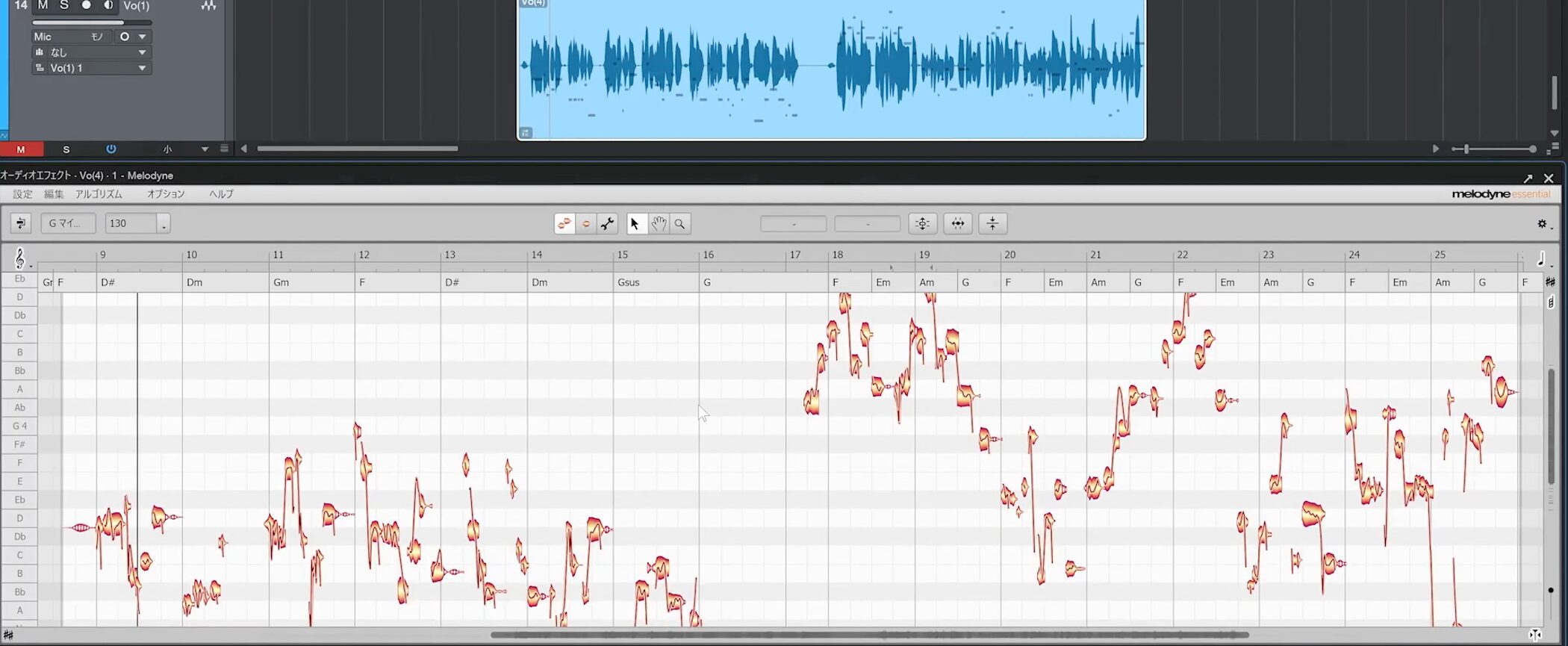Viewport: 1568px width, 646px height.
Task: Select the hand scroll tool
Action: coord(658,223)
